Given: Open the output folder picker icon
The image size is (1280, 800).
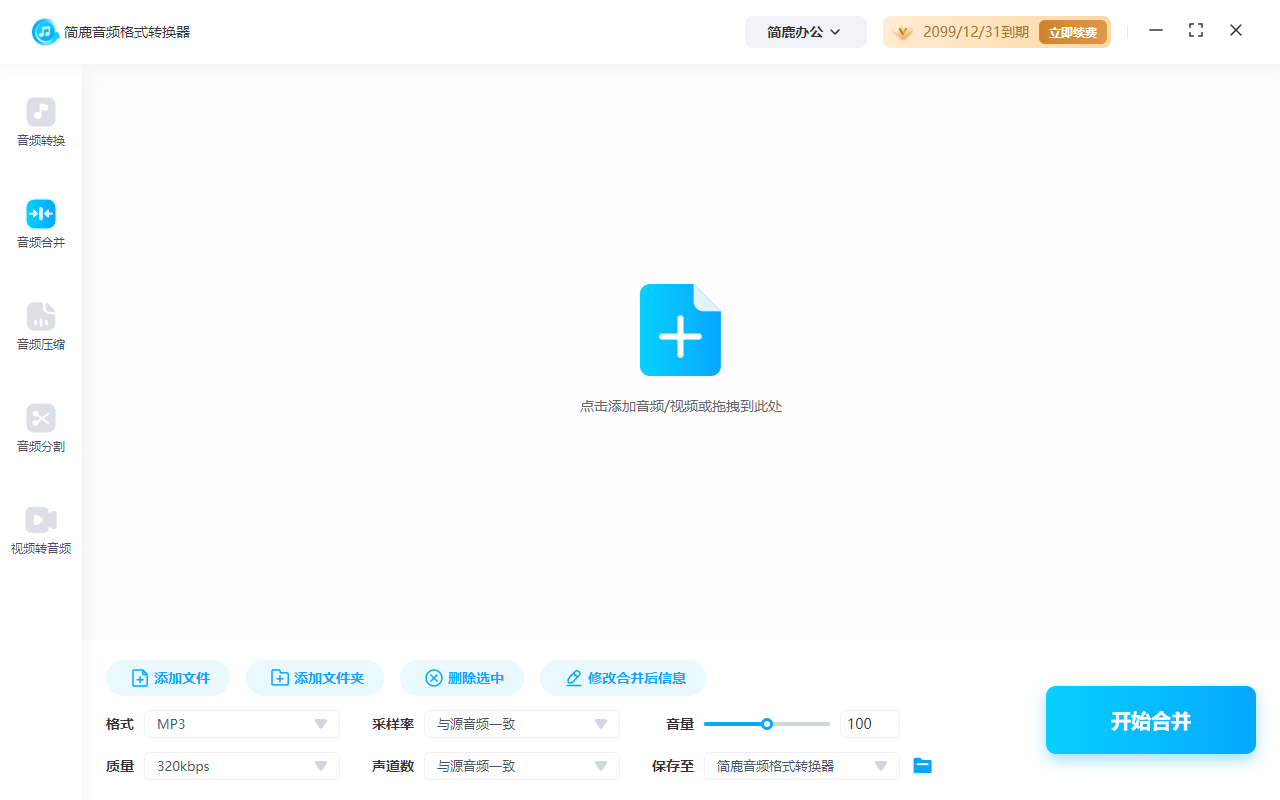Looking at the screenshot, I should [922, 765].
